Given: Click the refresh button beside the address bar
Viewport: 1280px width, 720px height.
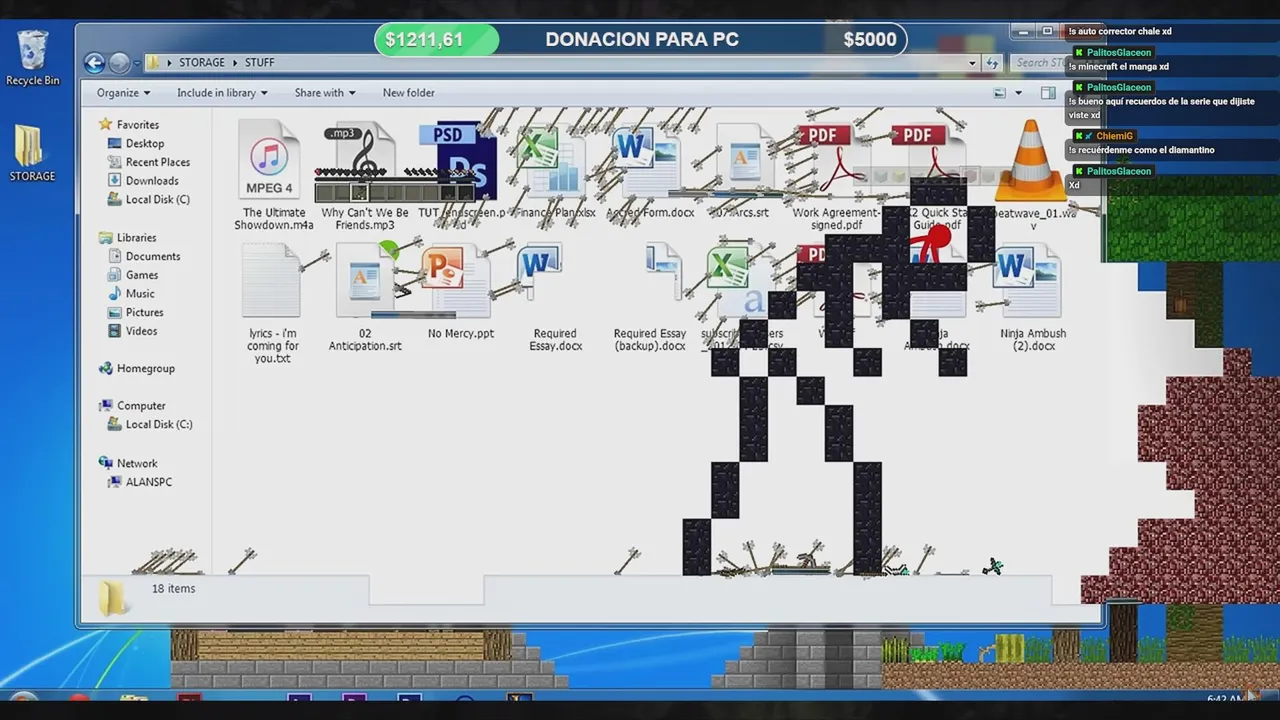Looking at the screenshot, I should 992,63.
